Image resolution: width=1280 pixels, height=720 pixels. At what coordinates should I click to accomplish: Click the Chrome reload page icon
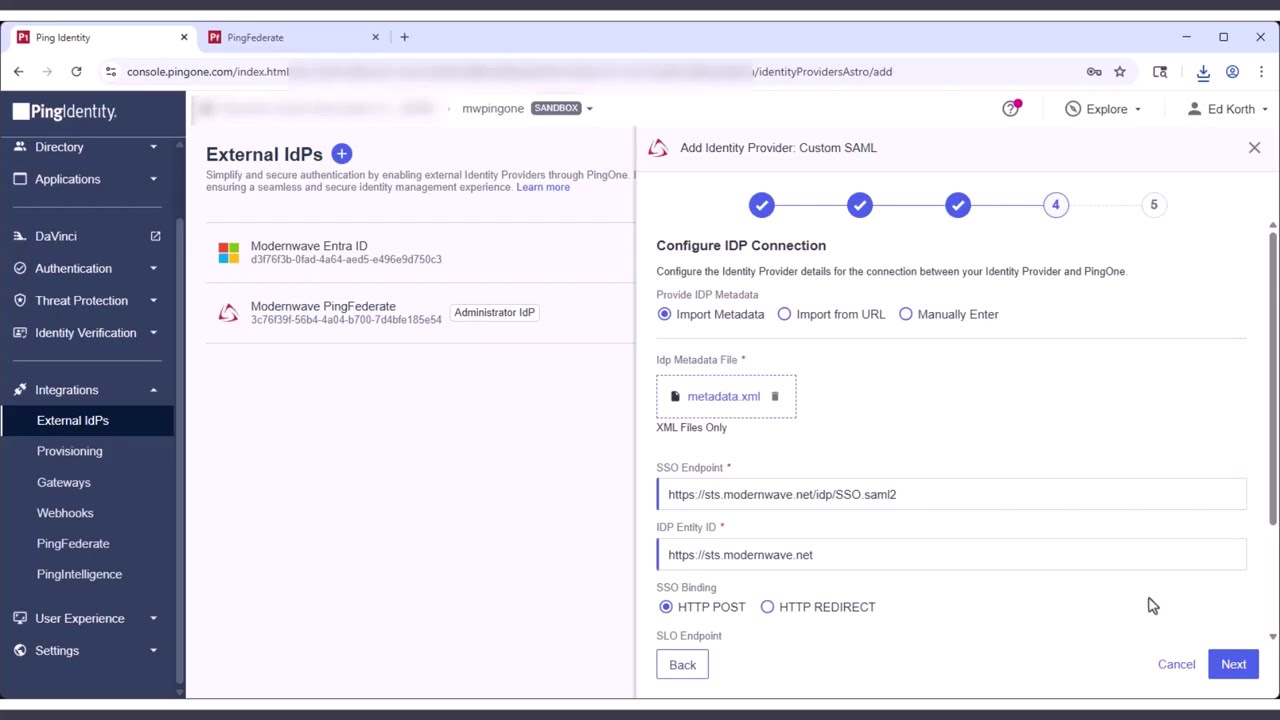[76, 72]
